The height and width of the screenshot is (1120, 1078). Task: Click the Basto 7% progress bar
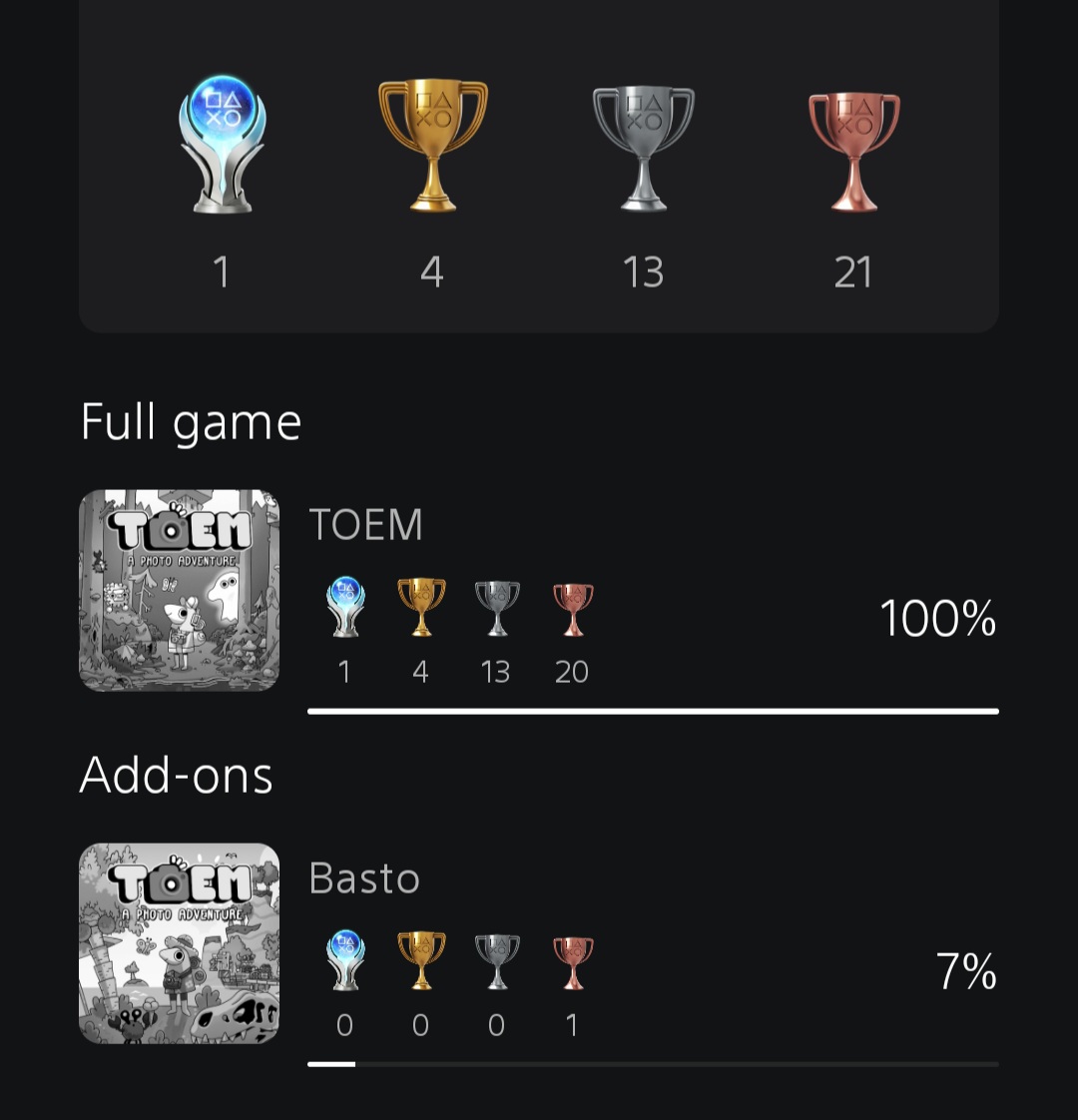point(653,1064)
